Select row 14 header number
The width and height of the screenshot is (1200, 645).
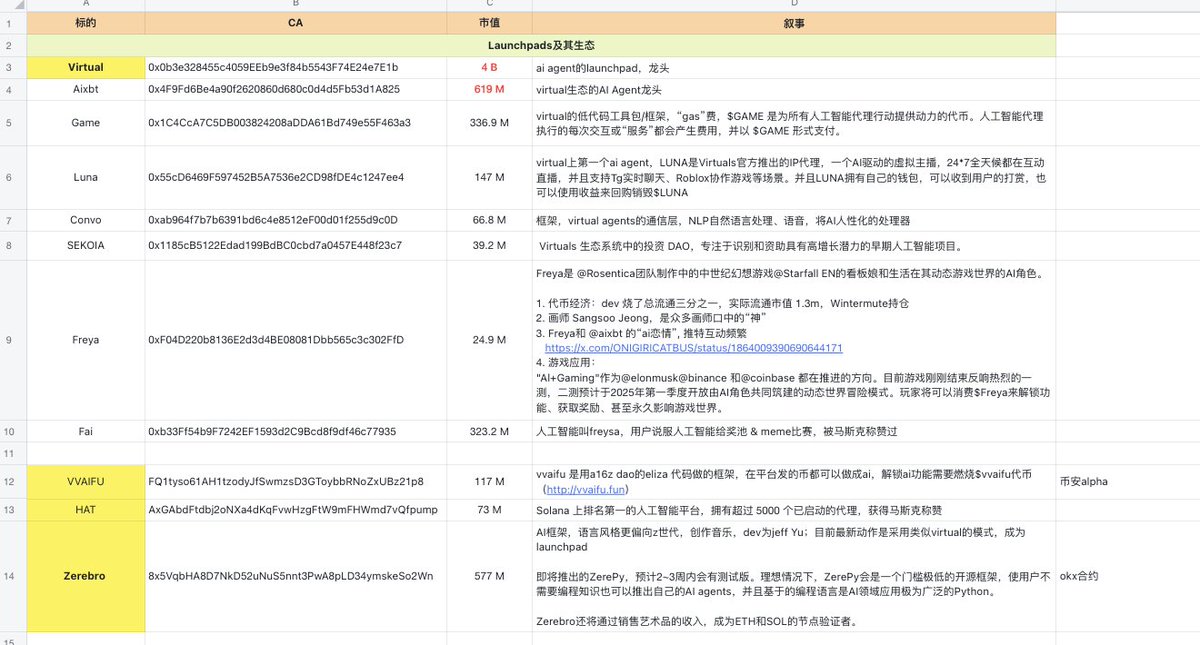pos(9,575)
